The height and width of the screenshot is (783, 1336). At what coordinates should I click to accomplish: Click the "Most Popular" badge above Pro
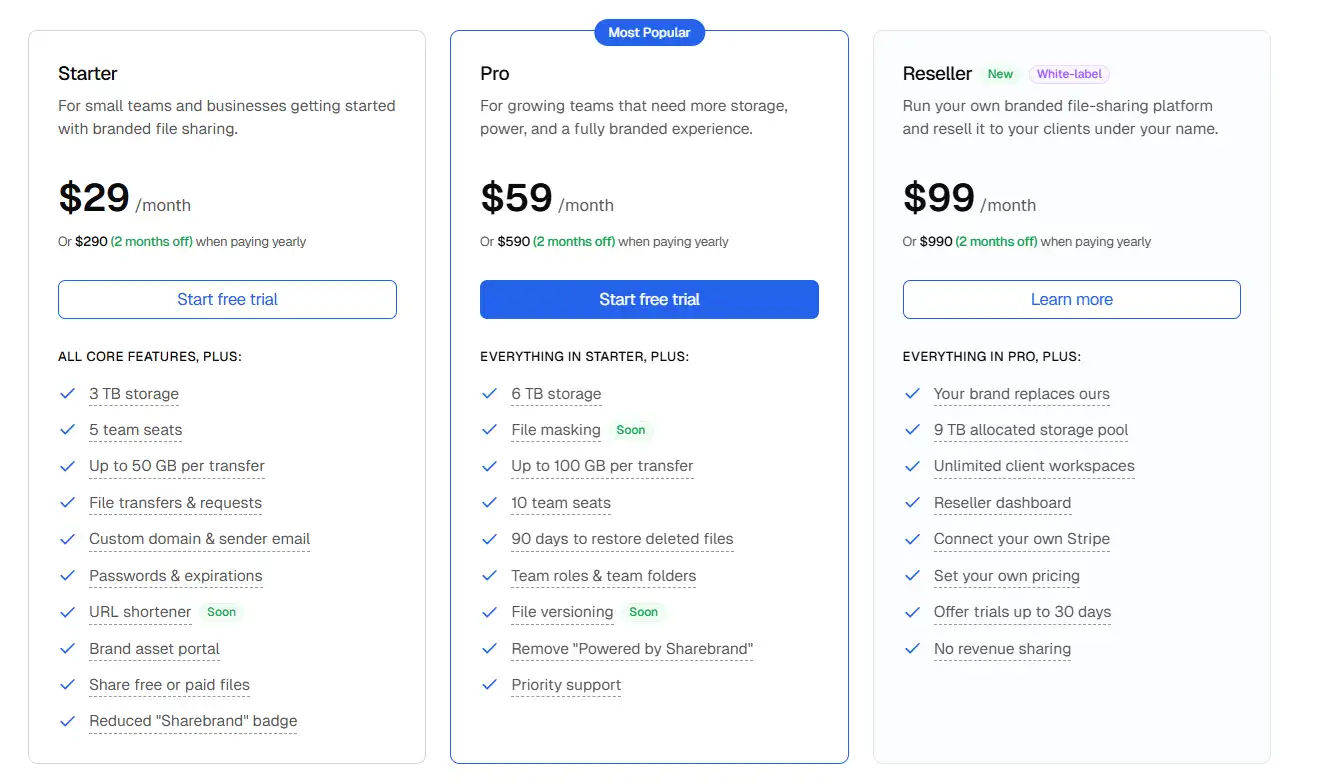(649, 32)
